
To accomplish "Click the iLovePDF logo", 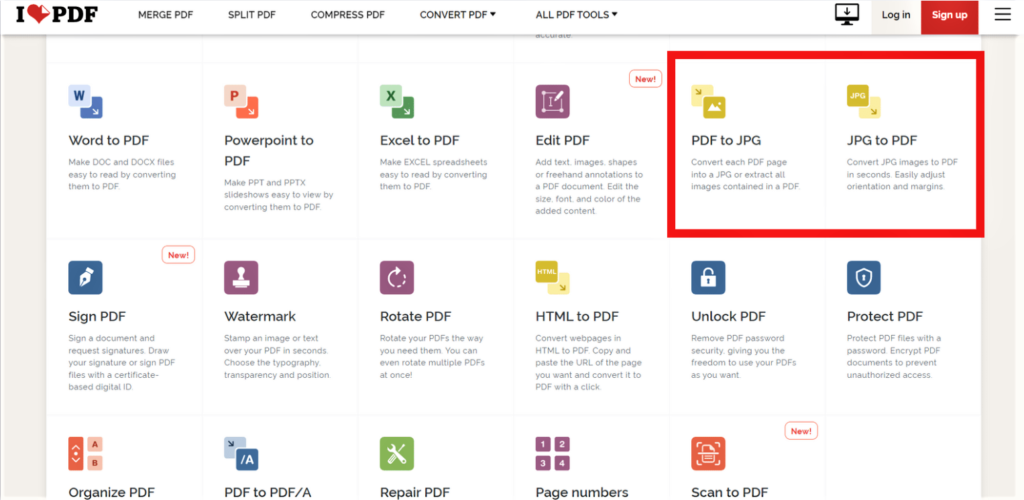I will 59,14.
